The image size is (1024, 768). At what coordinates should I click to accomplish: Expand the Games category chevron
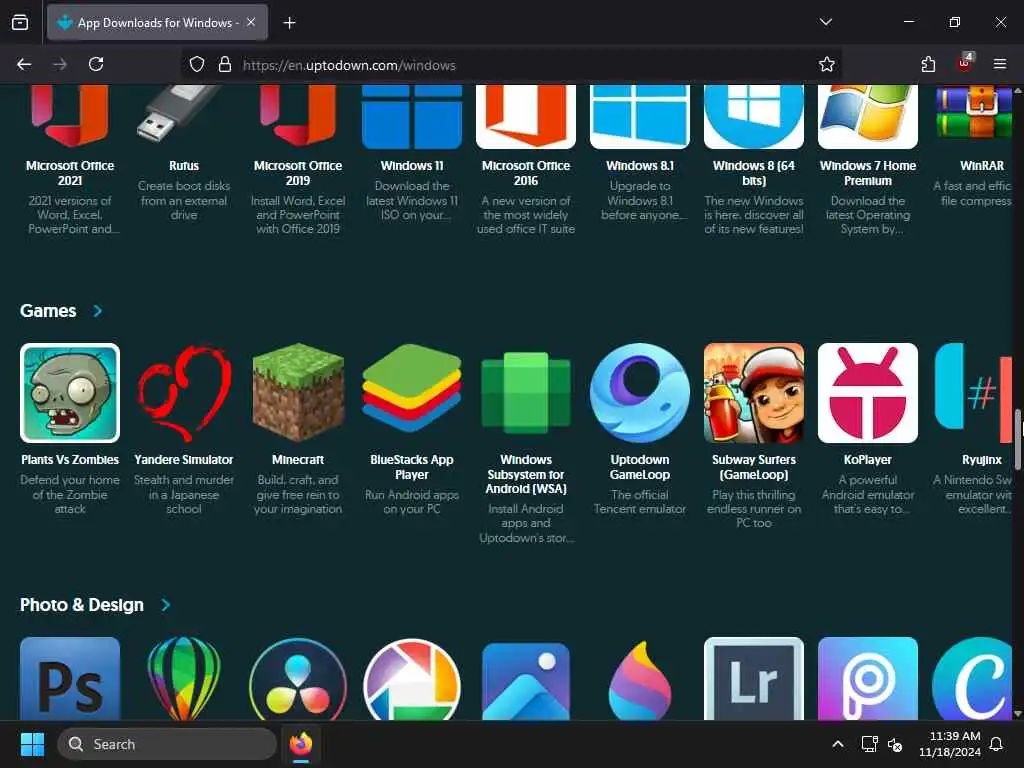(97, 311)
